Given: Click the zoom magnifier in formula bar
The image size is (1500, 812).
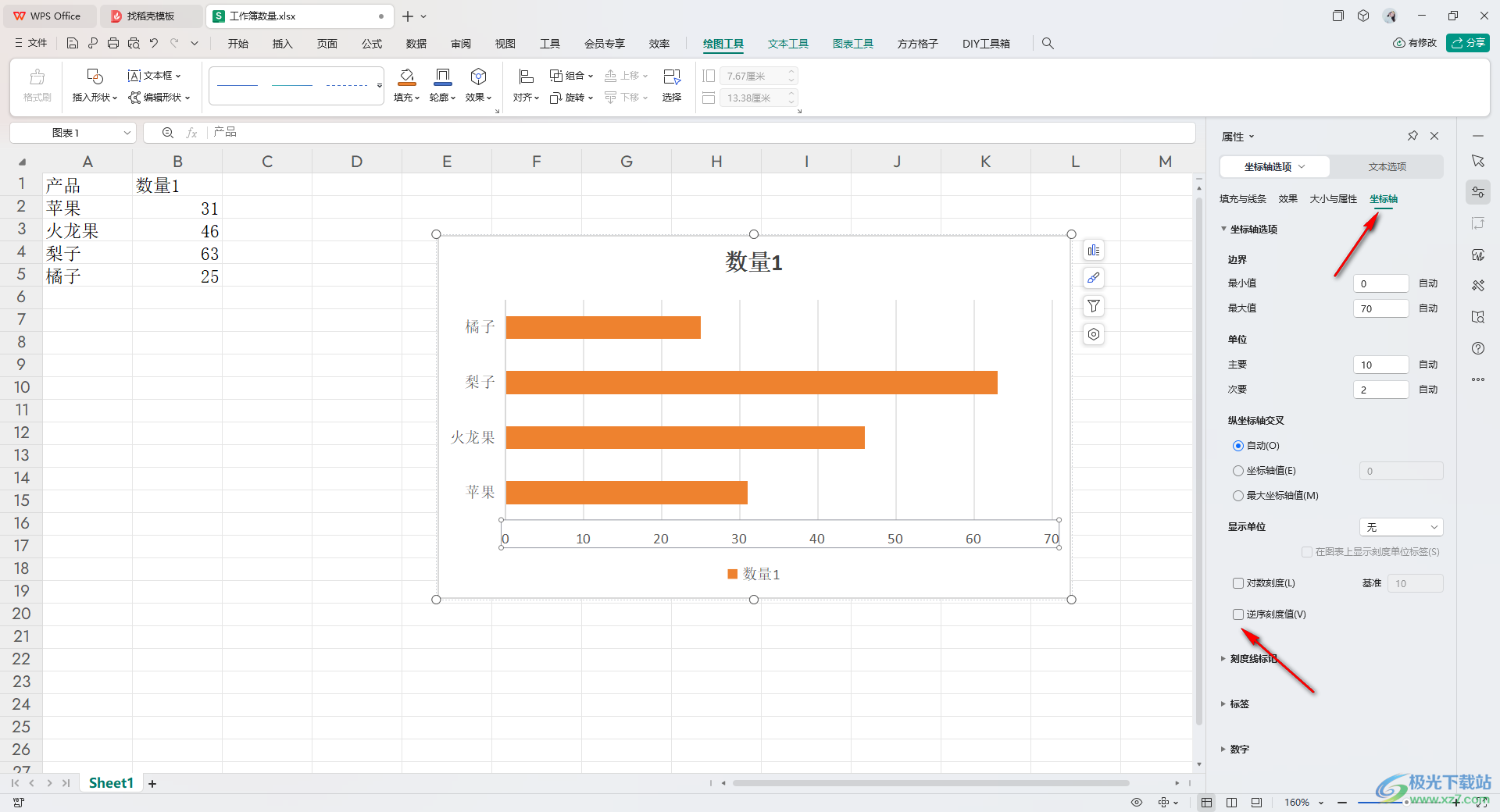Looking at the screenshot, I should [167, 133].
